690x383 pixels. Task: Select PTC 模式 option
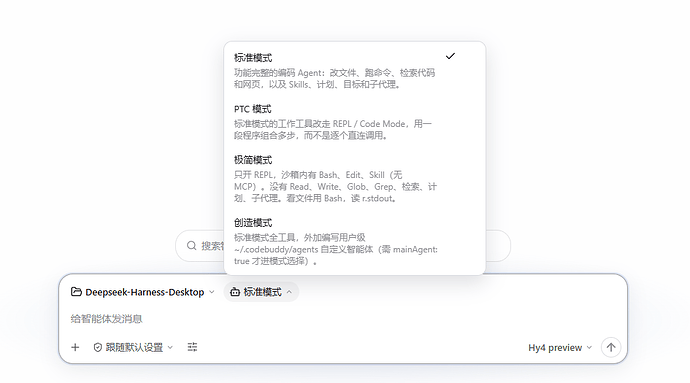click(x=355, y=122)
